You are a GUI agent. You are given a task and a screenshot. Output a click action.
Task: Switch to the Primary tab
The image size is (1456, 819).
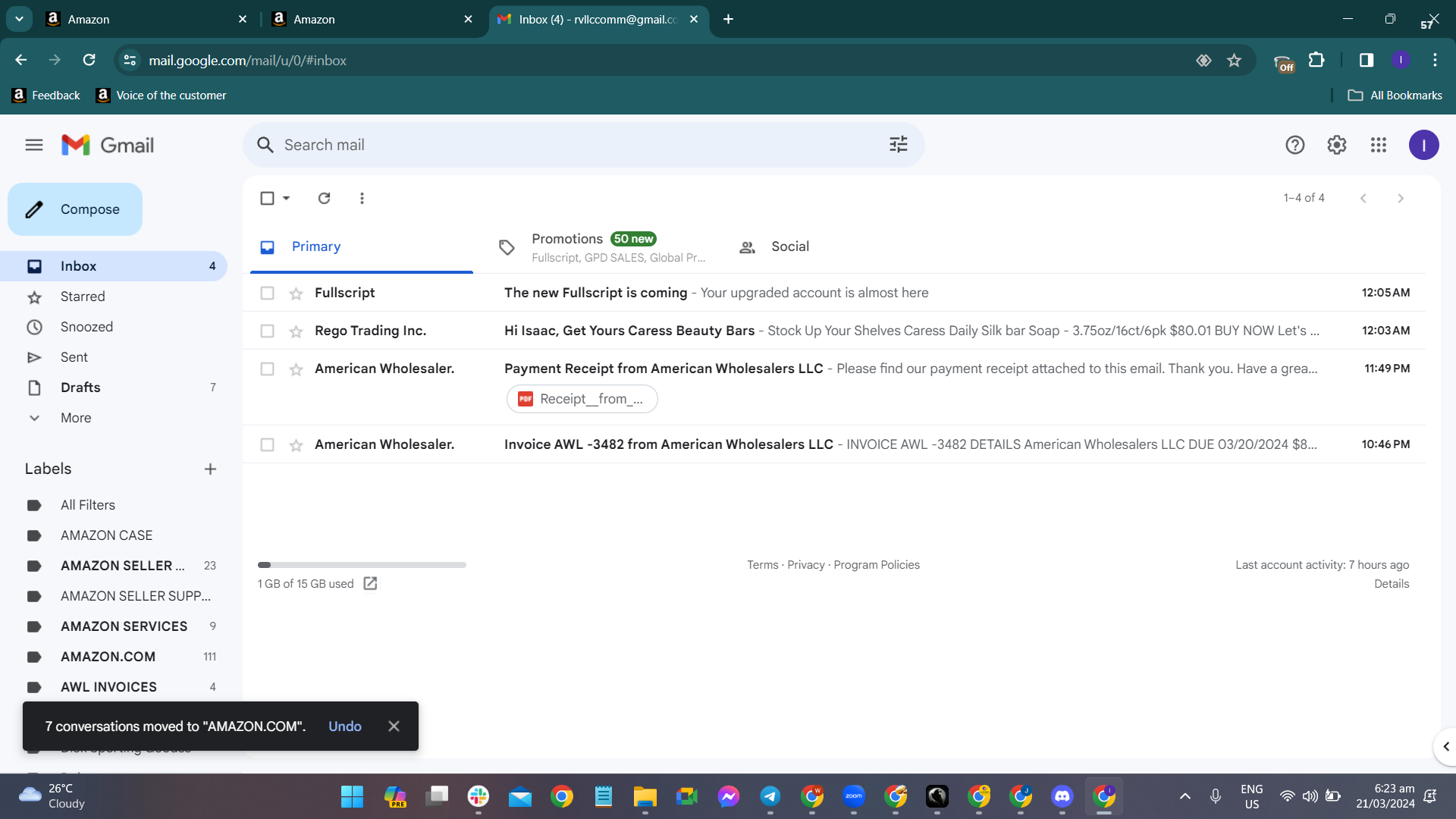click(x=362, y=247)
